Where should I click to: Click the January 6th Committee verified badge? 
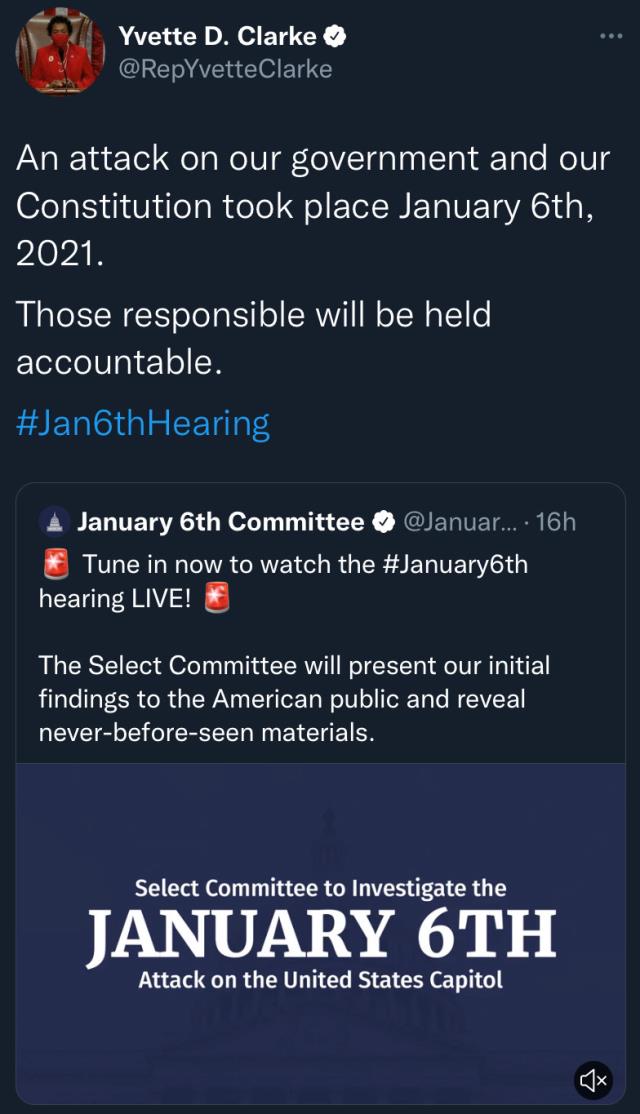coord(382,522)
